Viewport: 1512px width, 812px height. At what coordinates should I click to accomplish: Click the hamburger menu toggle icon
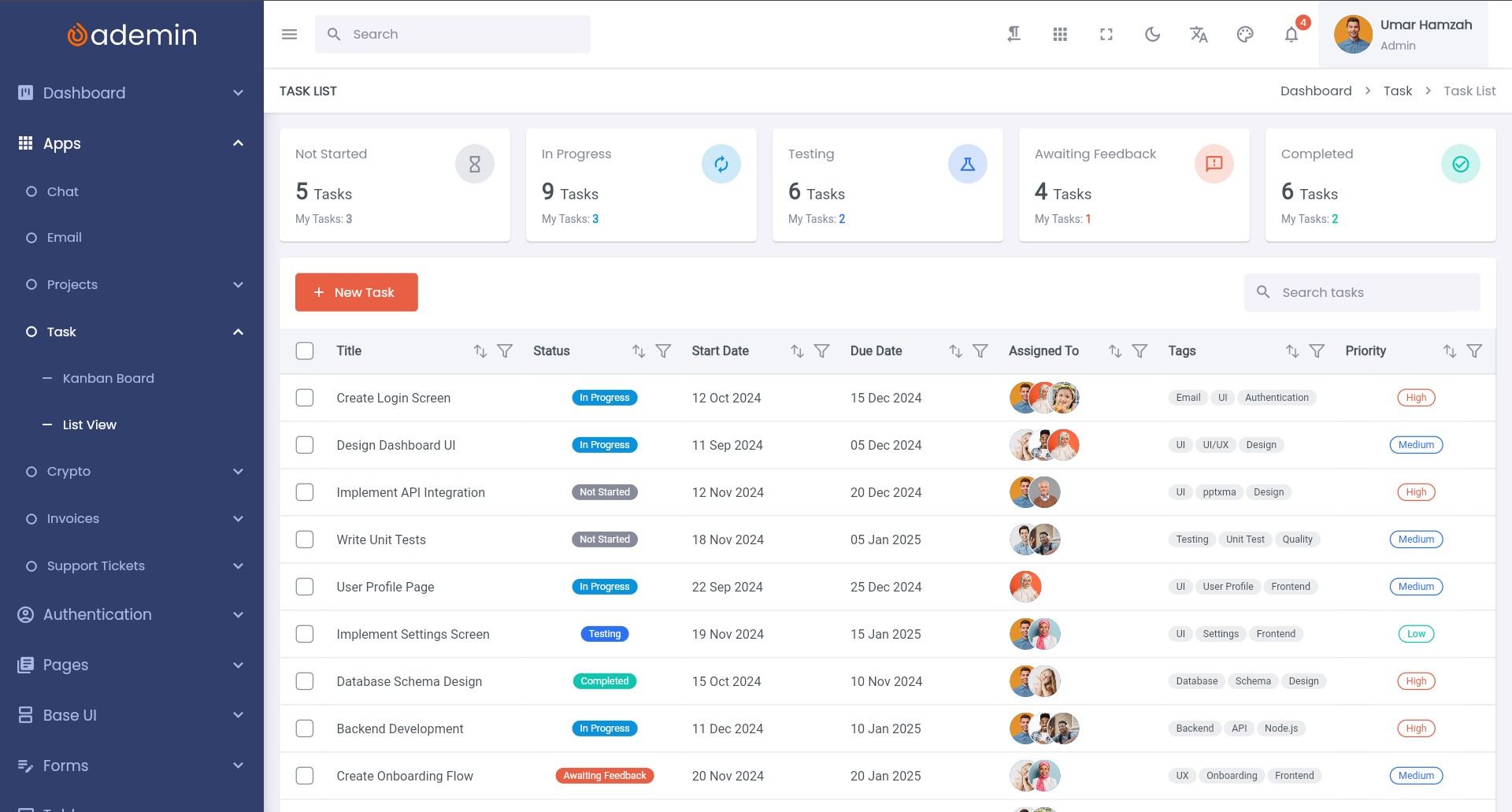point(289,35)
